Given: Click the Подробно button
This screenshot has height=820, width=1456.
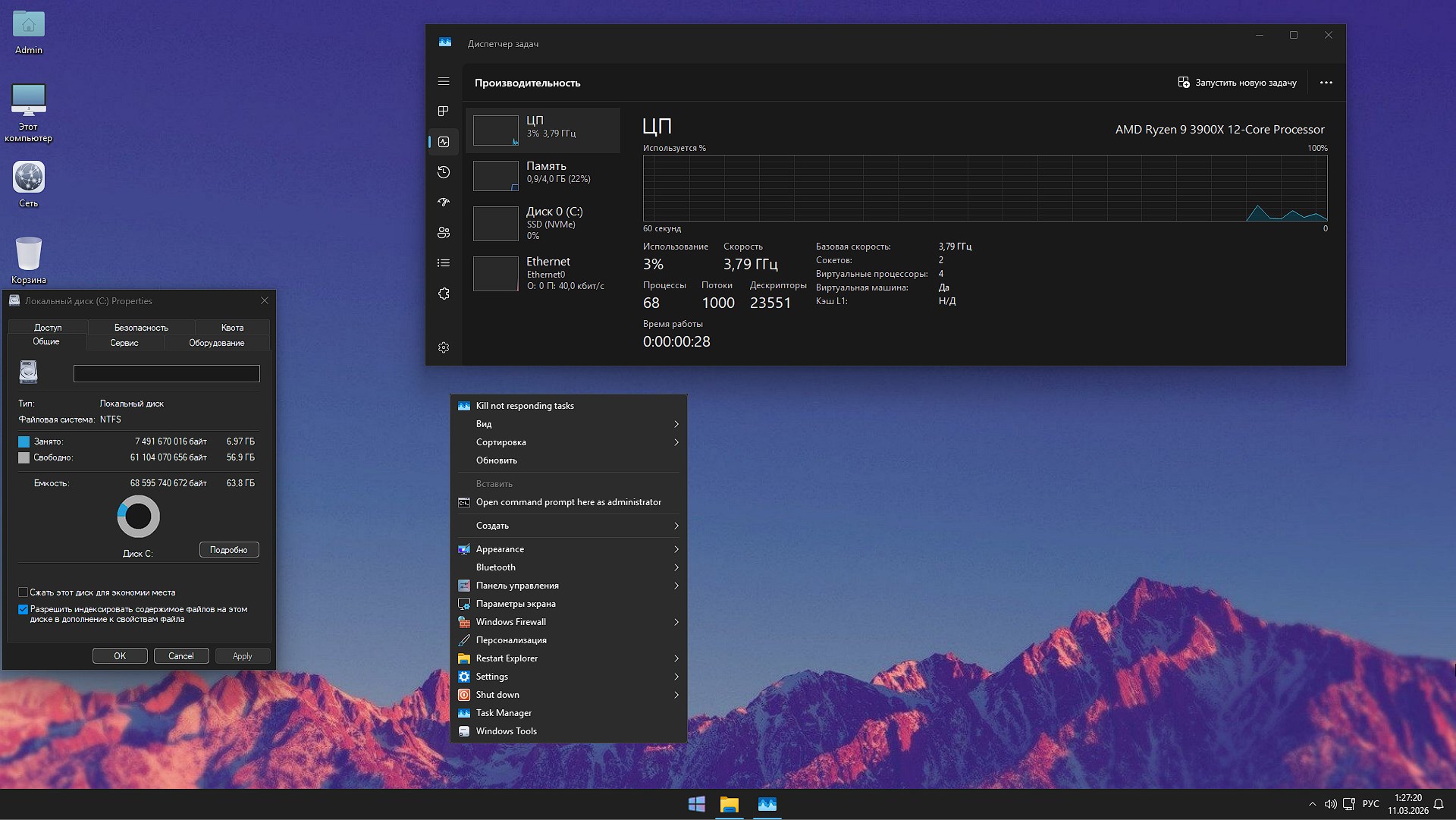Looking at the screenshot, I should [x=229, y=550].
